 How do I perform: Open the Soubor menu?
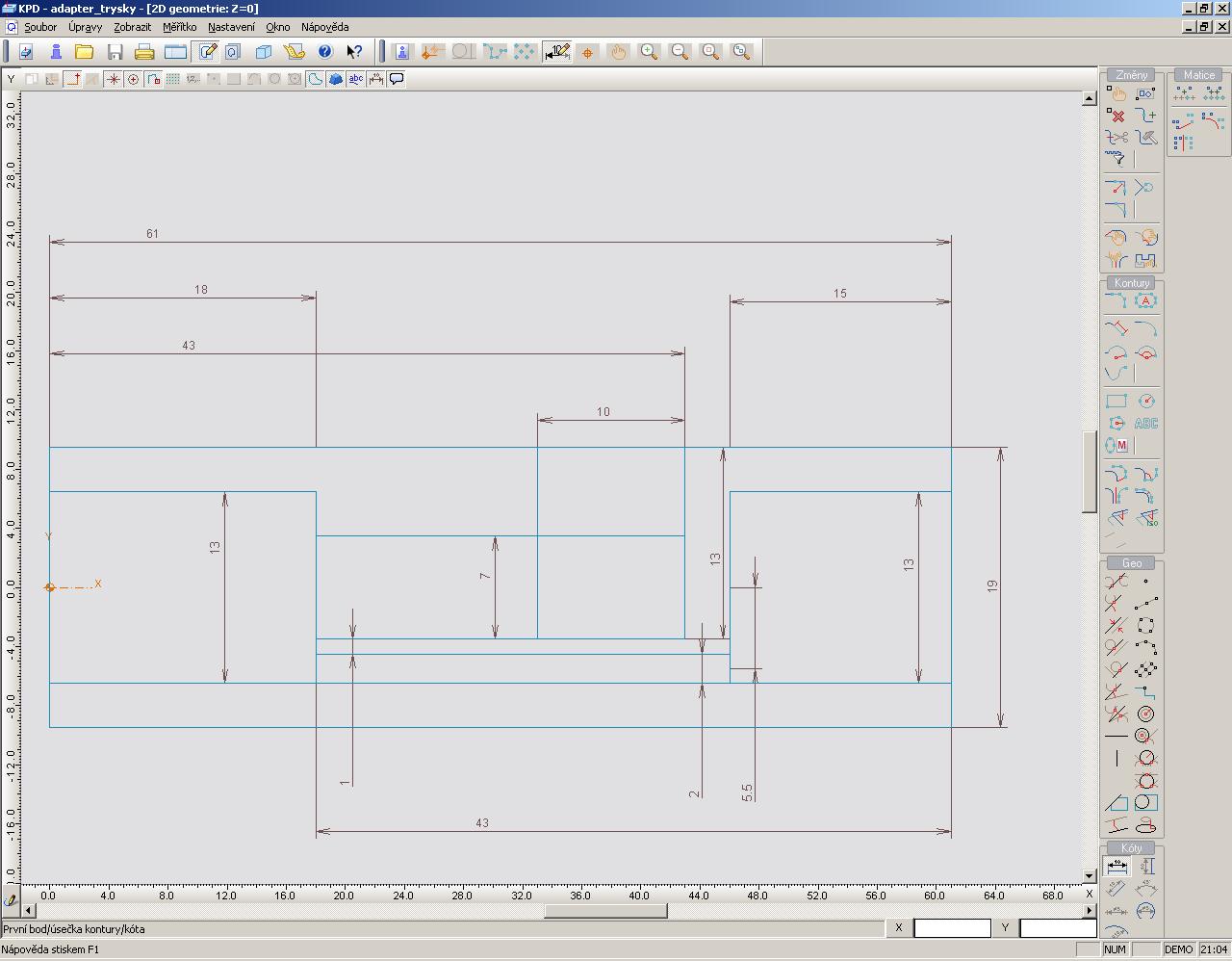pos(40,27)
